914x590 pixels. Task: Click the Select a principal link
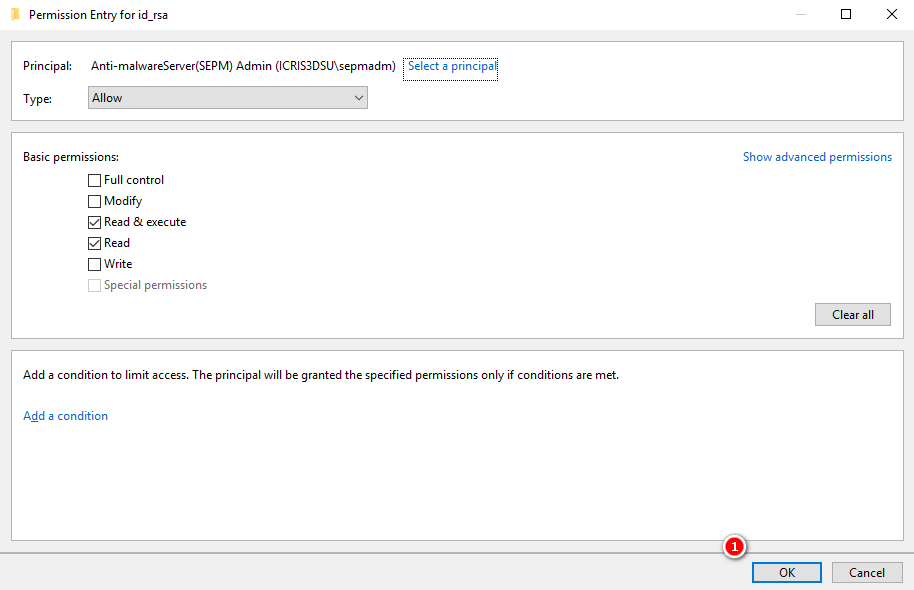pos(452,67)
